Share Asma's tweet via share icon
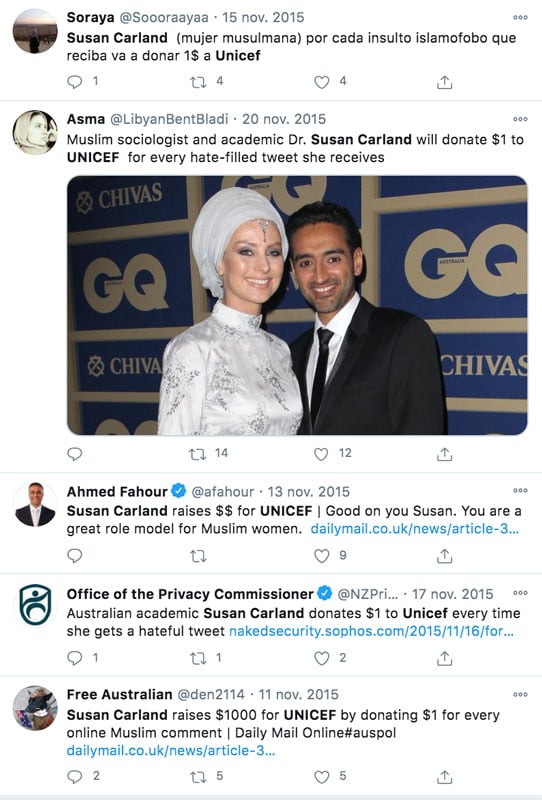 (445, 454)
